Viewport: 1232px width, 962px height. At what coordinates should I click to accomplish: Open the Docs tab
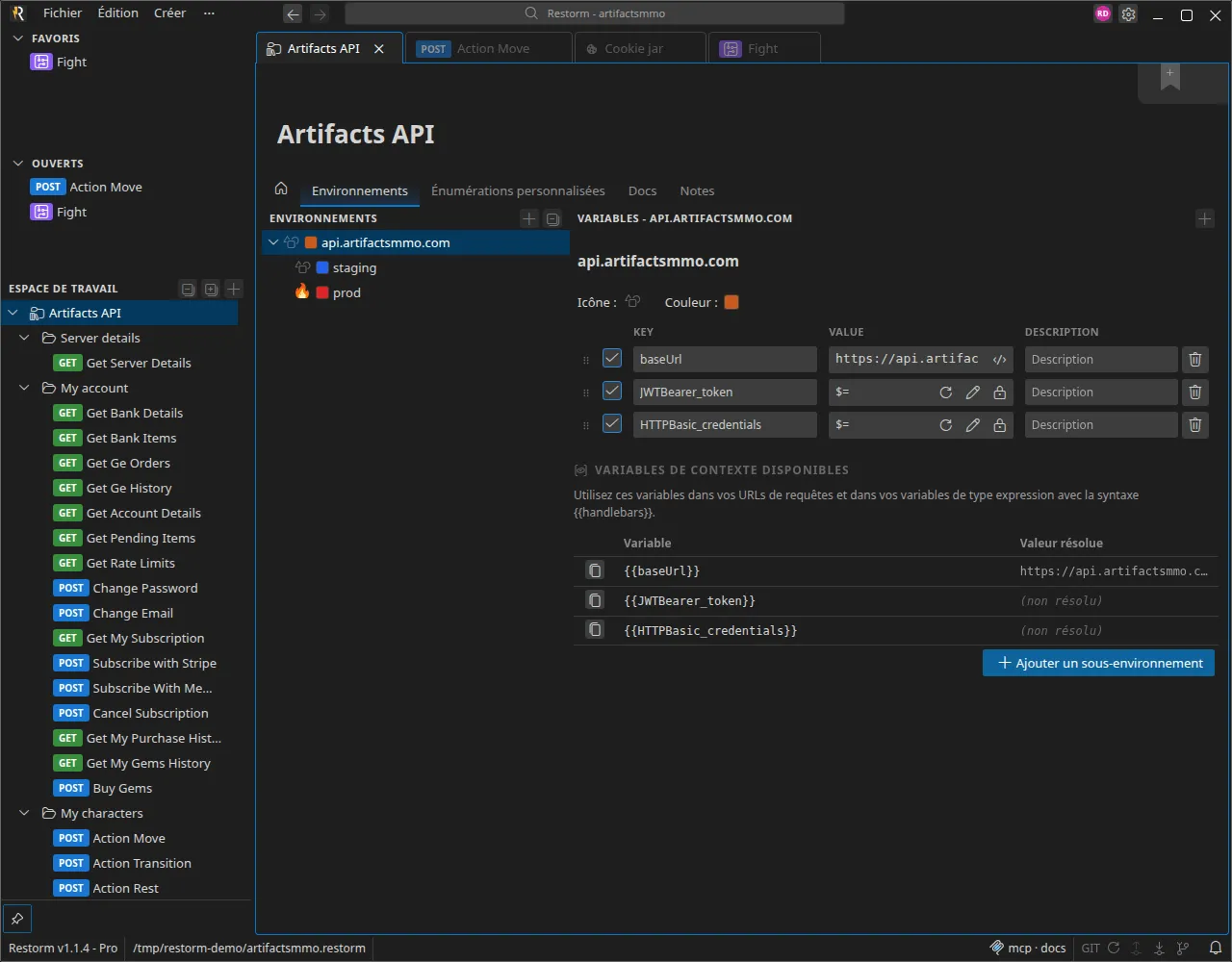click(642, 191)
